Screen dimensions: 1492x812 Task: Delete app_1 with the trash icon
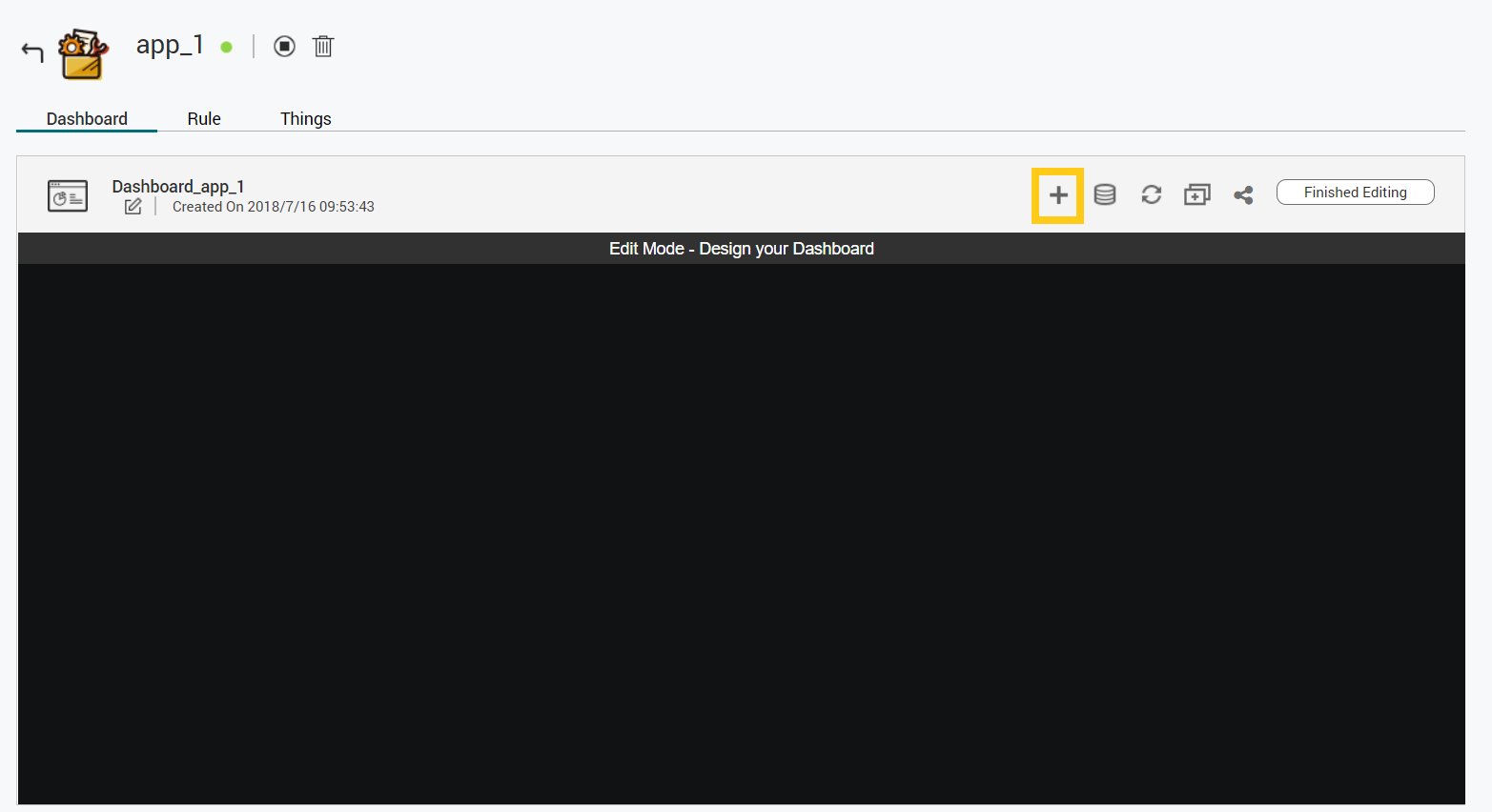click(323, 47)
